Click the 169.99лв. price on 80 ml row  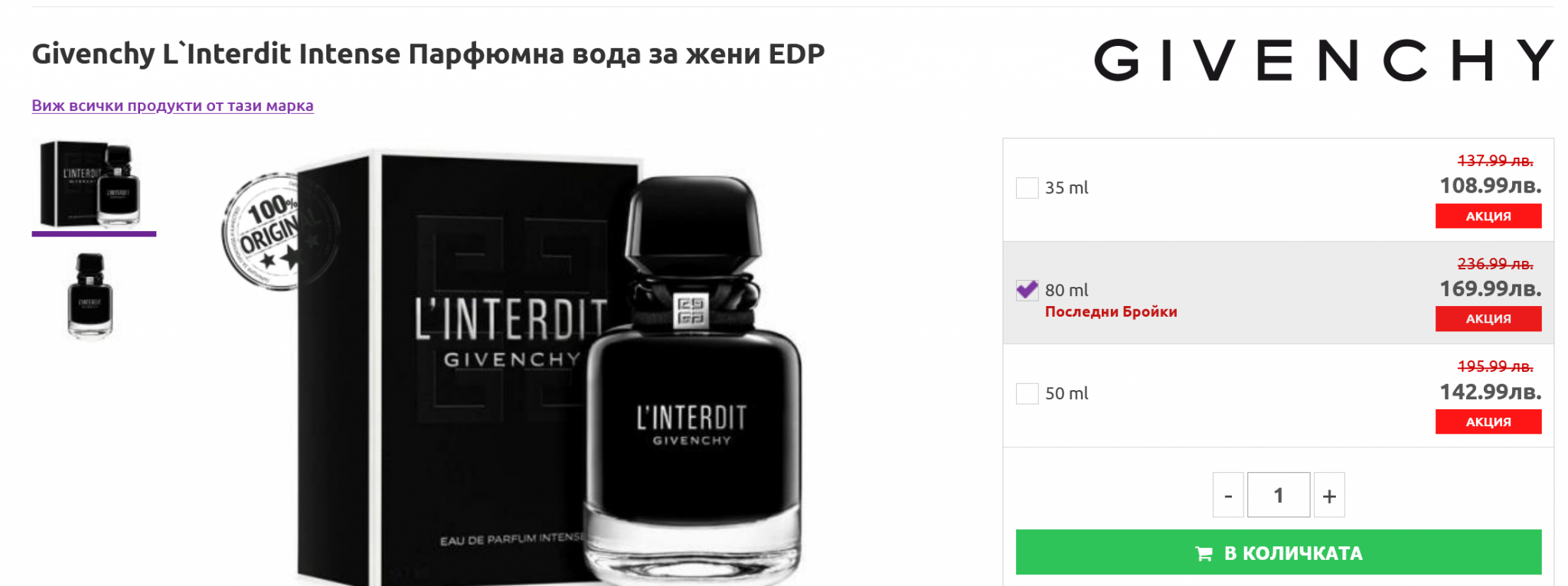[x=1490, y=289]
